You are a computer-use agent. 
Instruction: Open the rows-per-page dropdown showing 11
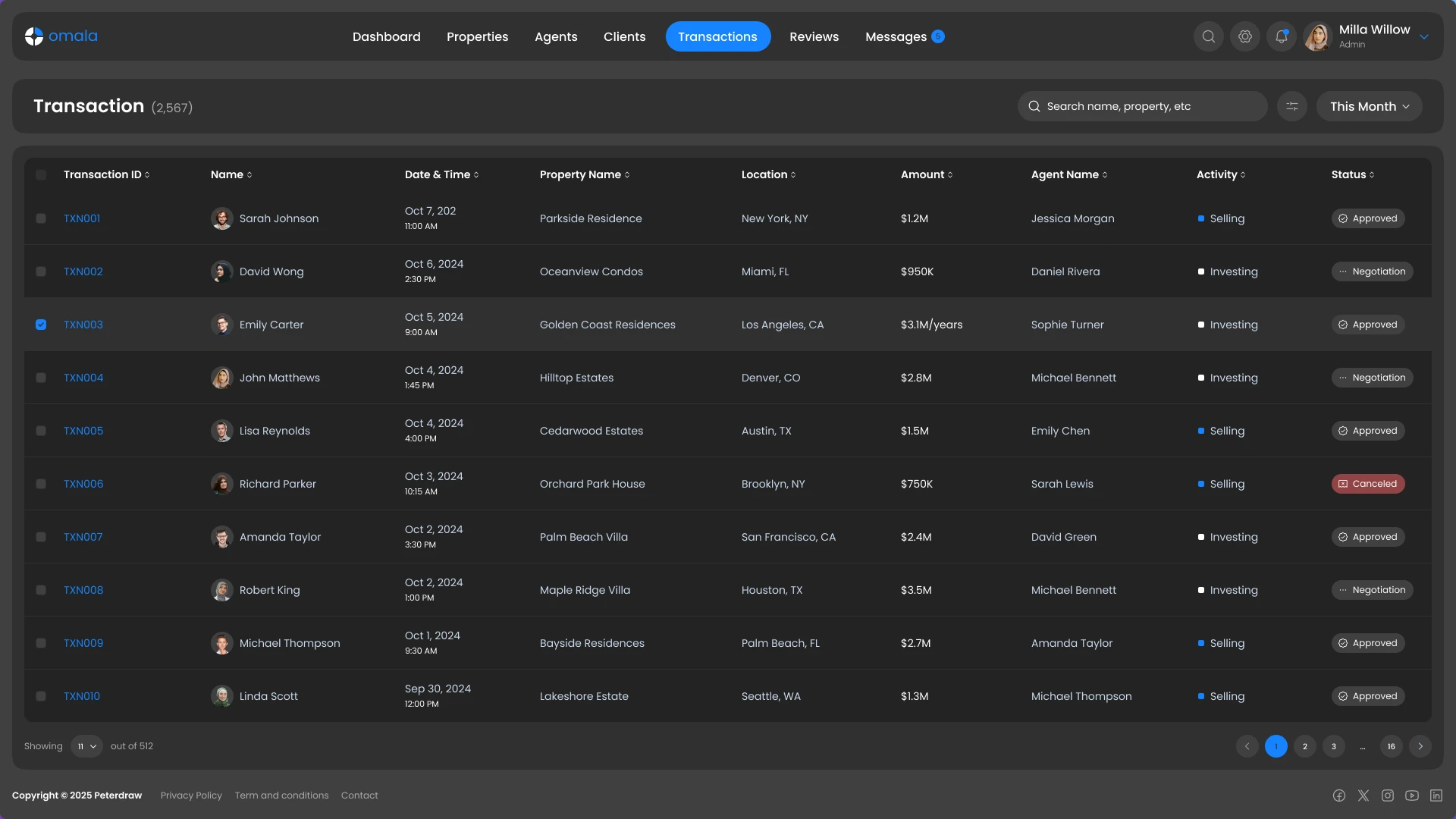click(x=86, y=745)
